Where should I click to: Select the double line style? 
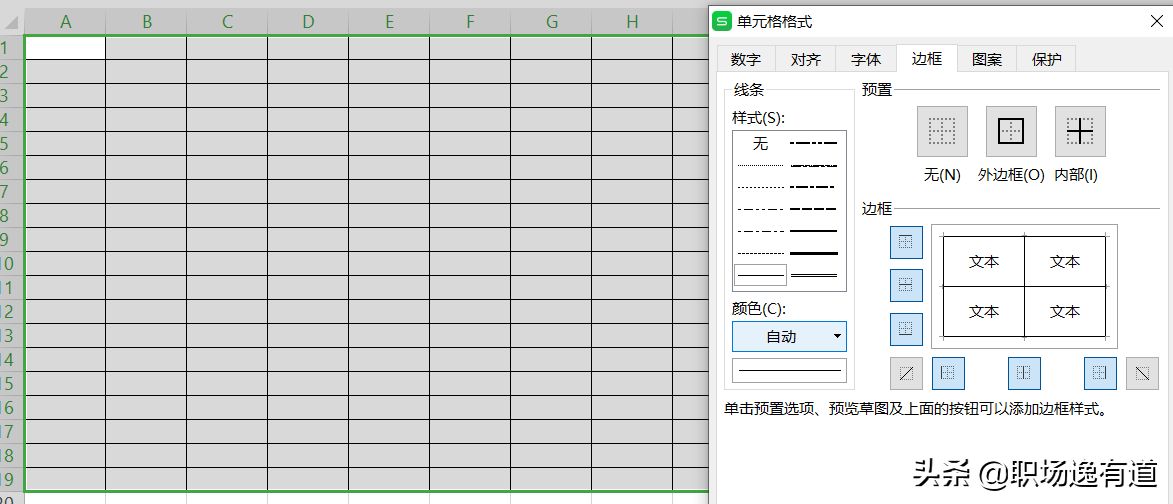click(814, 275)
